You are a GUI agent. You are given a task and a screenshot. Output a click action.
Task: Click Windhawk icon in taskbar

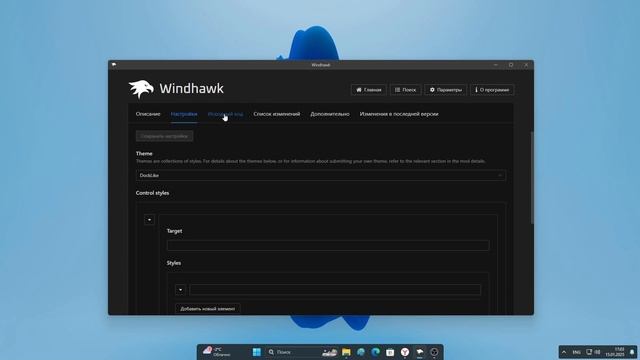[420, 352]
